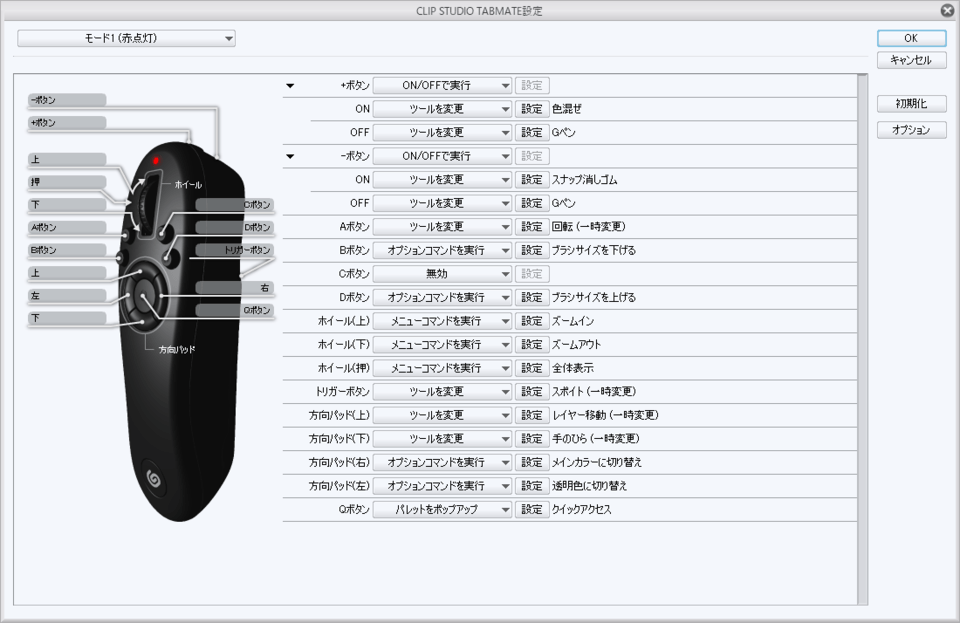Image resolution: width=960 pixels, height=623 pixels.
Task: Click the vertical scrollbar of settings list
Action: (862, 338)
